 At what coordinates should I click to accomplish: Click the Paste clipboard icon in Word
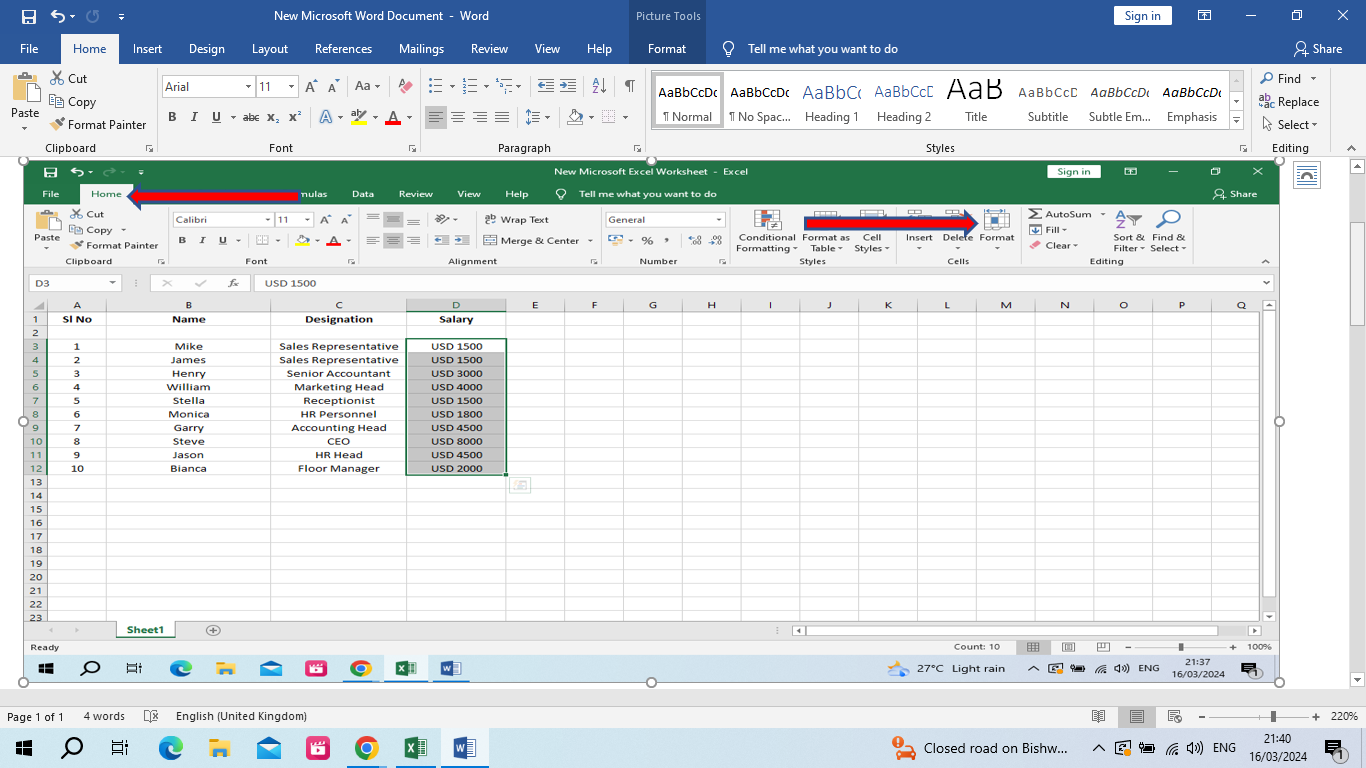pos(25,88)
